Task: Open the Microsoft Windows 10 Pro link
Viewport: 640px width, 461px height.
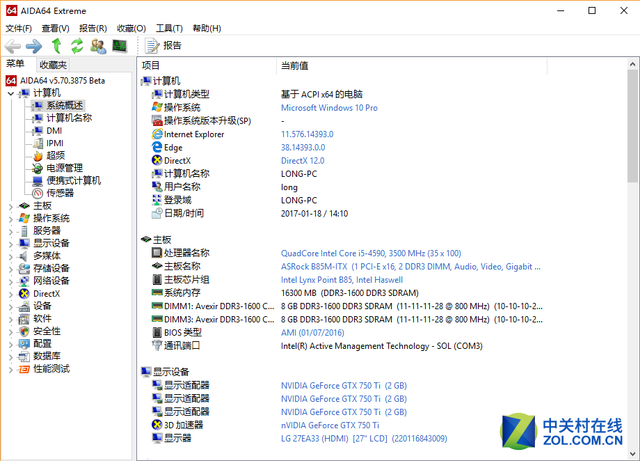Action: coord(329,108)
